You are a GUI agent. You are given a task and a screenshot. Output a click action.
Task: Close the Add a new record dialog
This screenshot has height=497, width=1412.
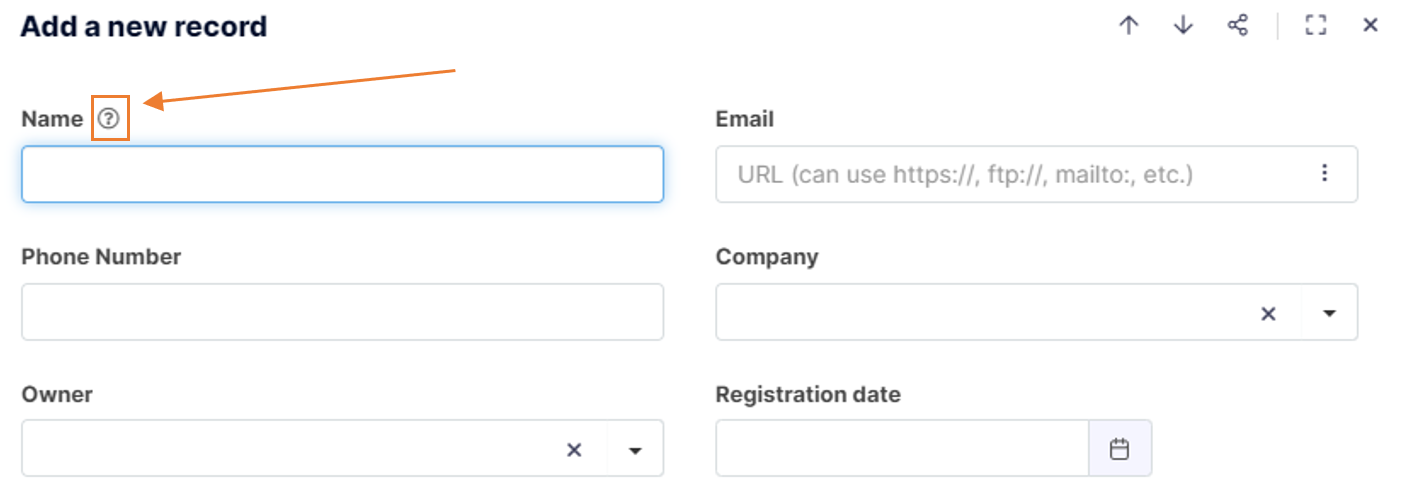pyautogui.click(x=1371, y=26)
